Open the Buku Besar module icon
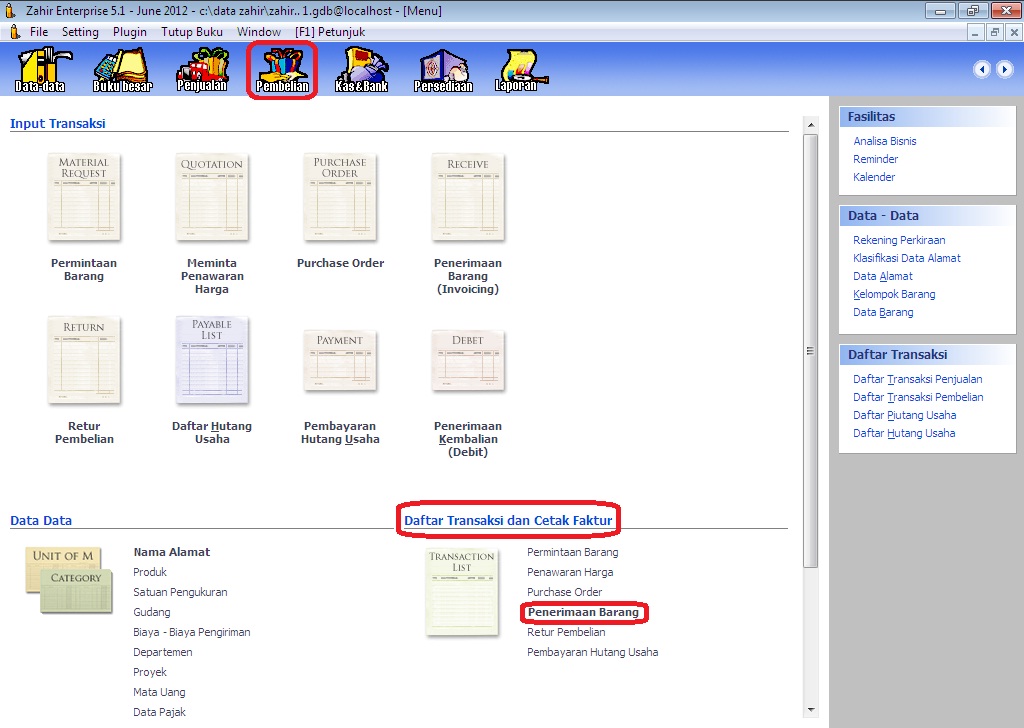This screenshot has width=1024, height=728. 121,70
